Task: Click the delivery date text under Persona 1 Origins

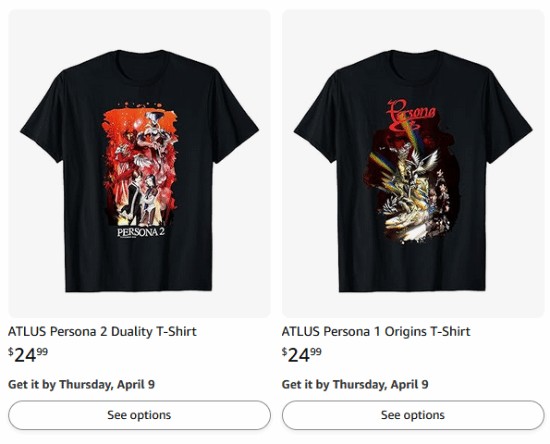Action: [355, 384]
